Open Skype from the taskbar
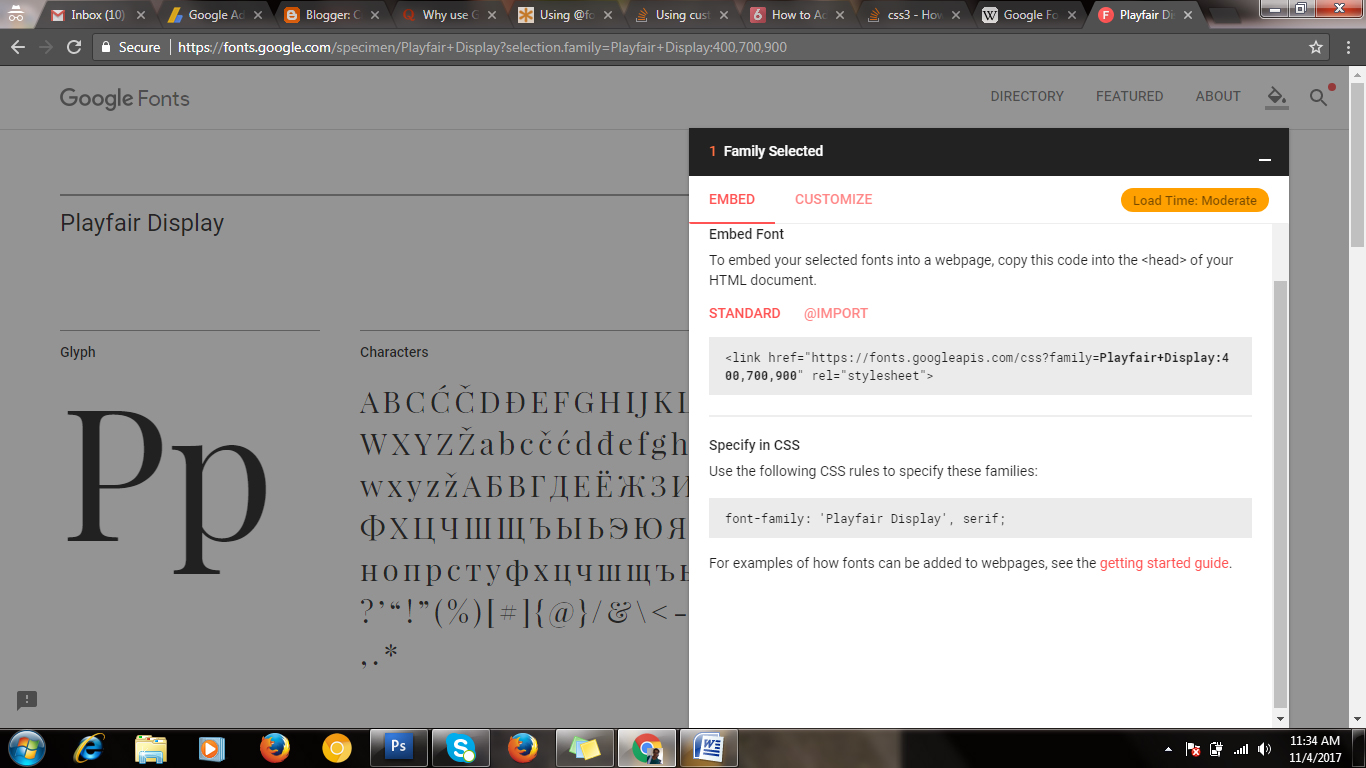This screenshot has height=768, width=1366. (460, 747)
